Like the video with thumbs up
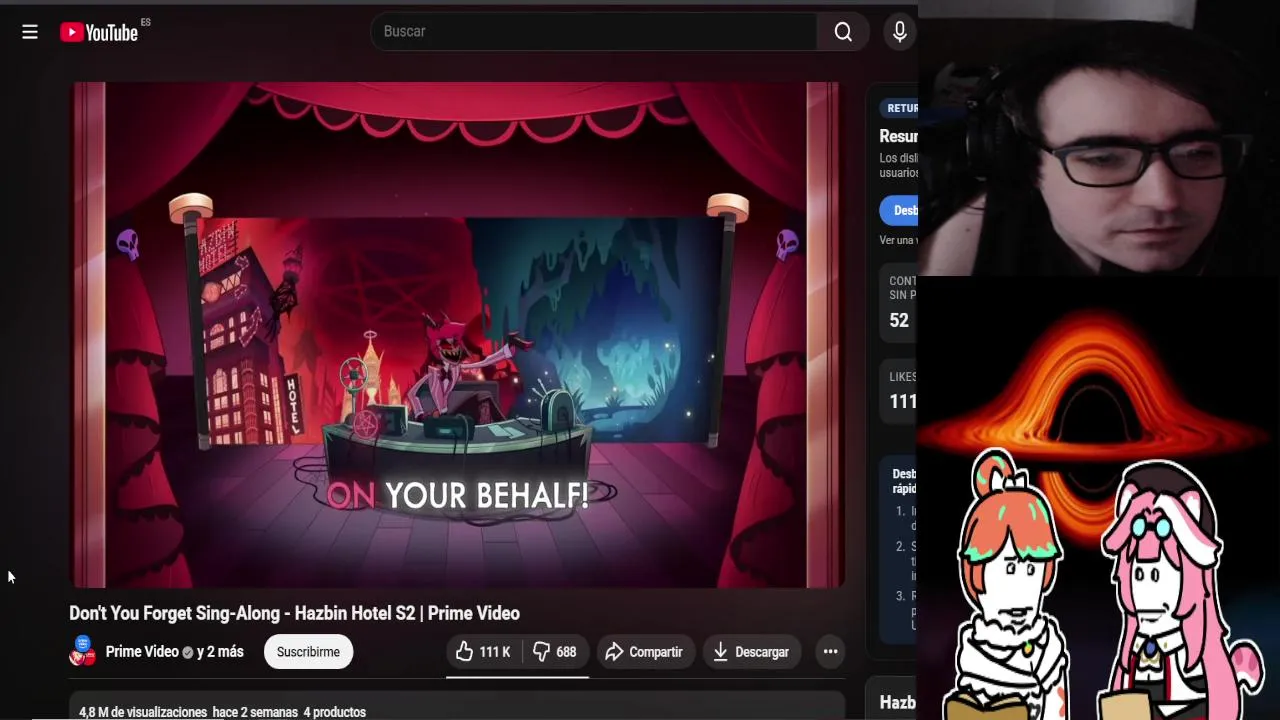 click(483, 652)
